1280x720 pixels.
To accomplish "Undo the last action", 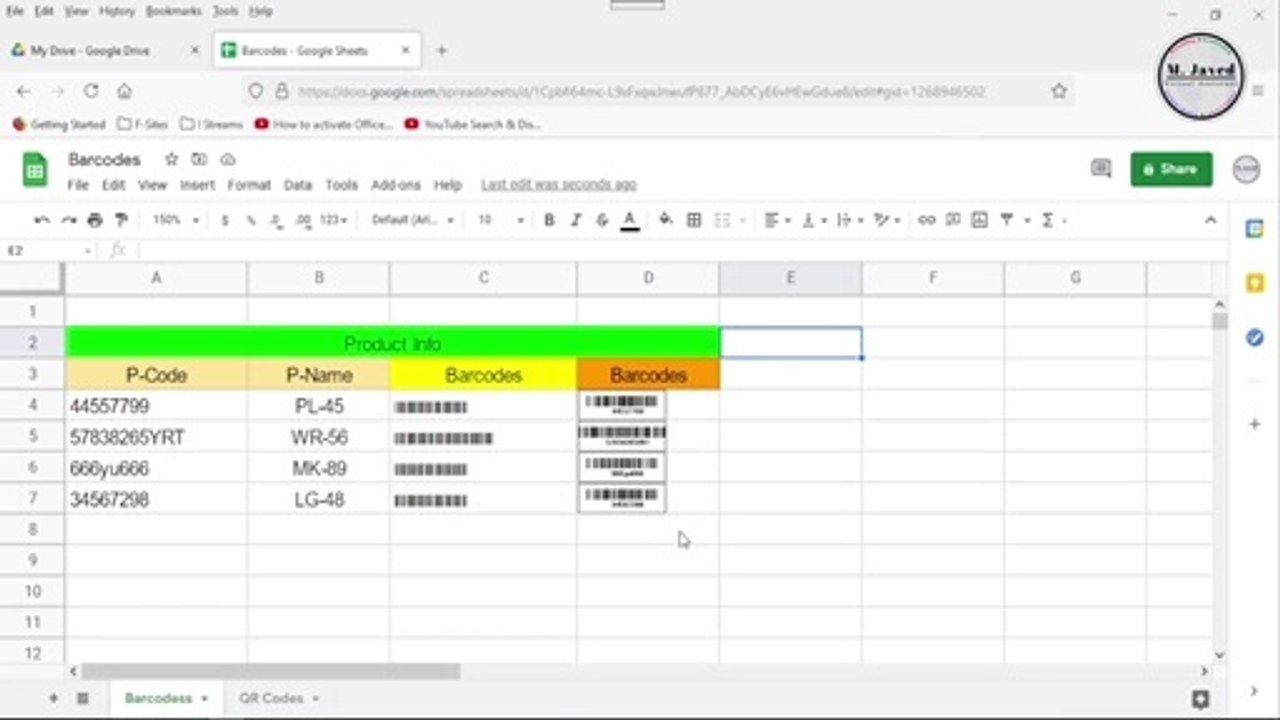I will pos(42,220).
